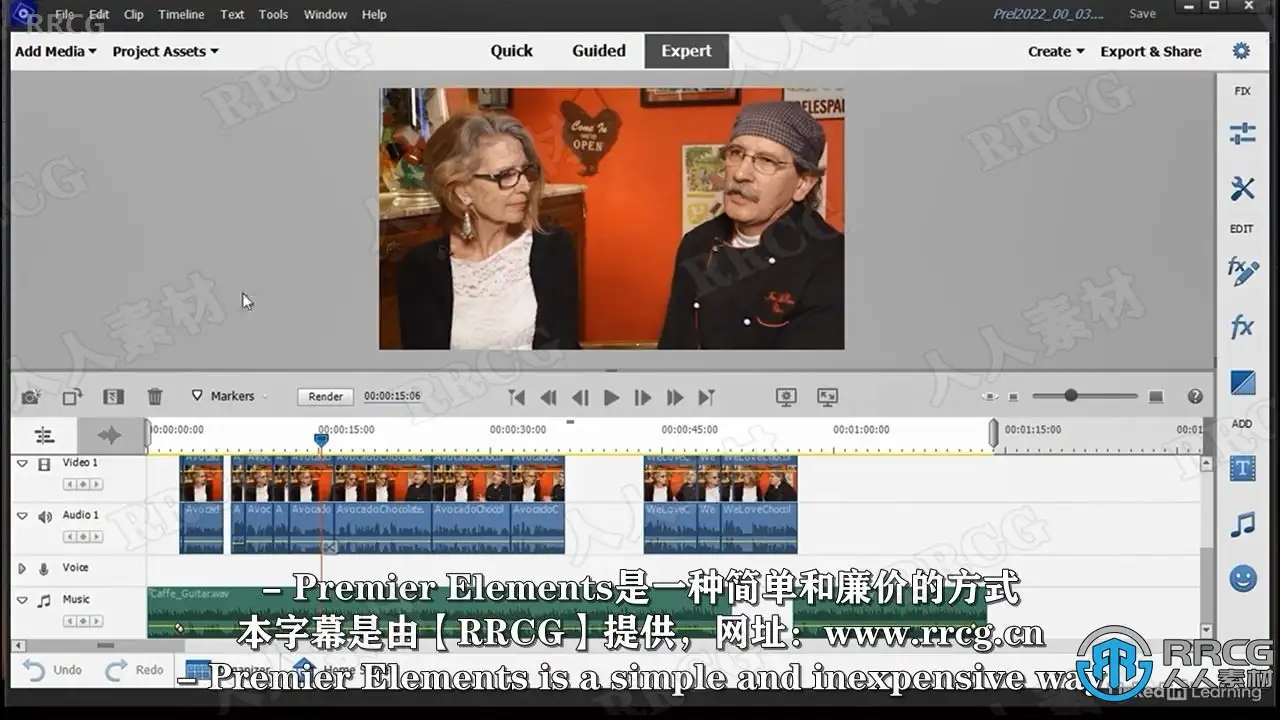The width and height of the screenshot is (1280, 720).
Task: Open the File menu
Action: 64,14
